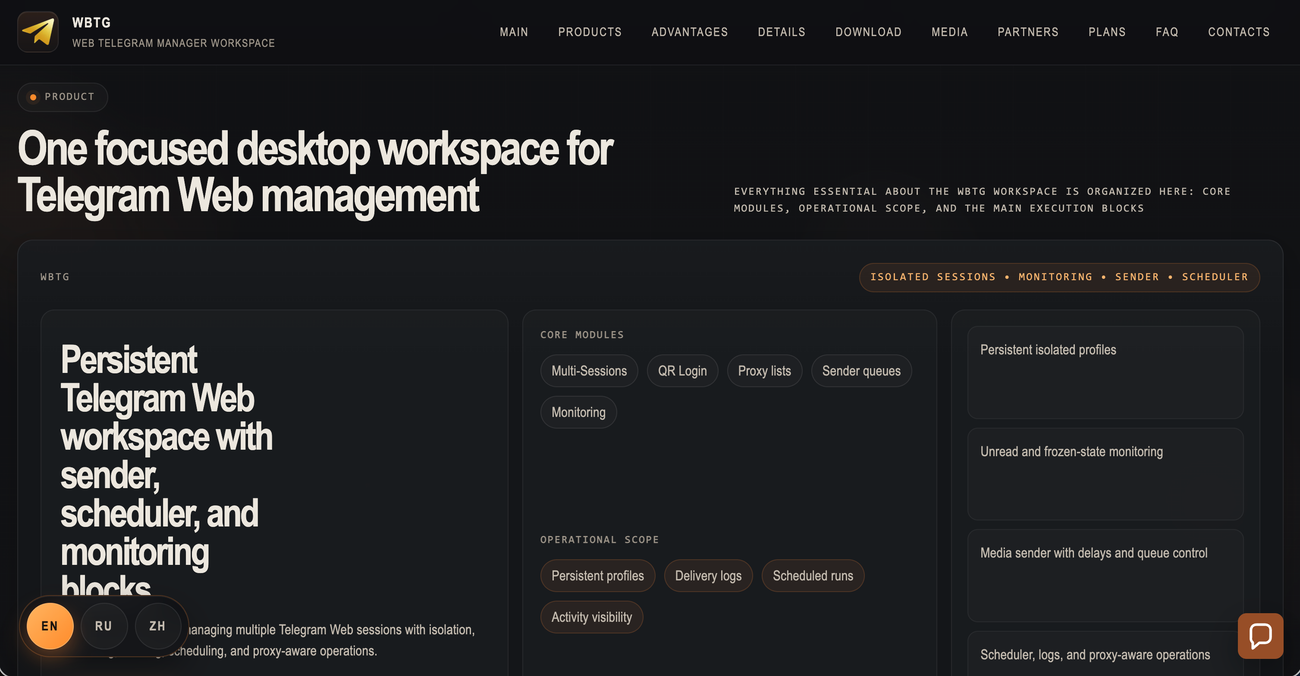1300x676 pixels.
Task: Click the Scheduler, logs, and proxy-aware operations card
Action: coord(1105,654)
